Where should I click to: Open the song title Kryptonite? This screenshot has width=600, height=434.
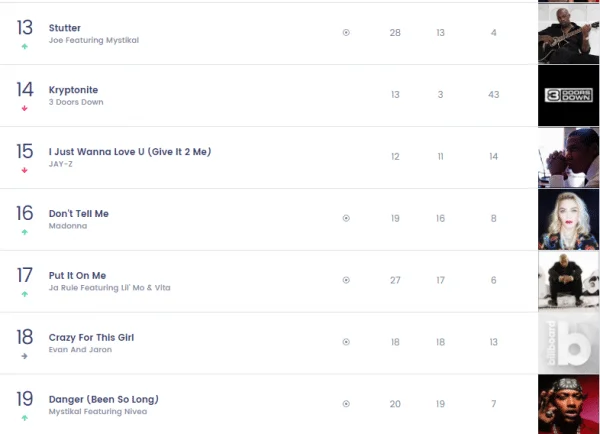pos(75,89)
